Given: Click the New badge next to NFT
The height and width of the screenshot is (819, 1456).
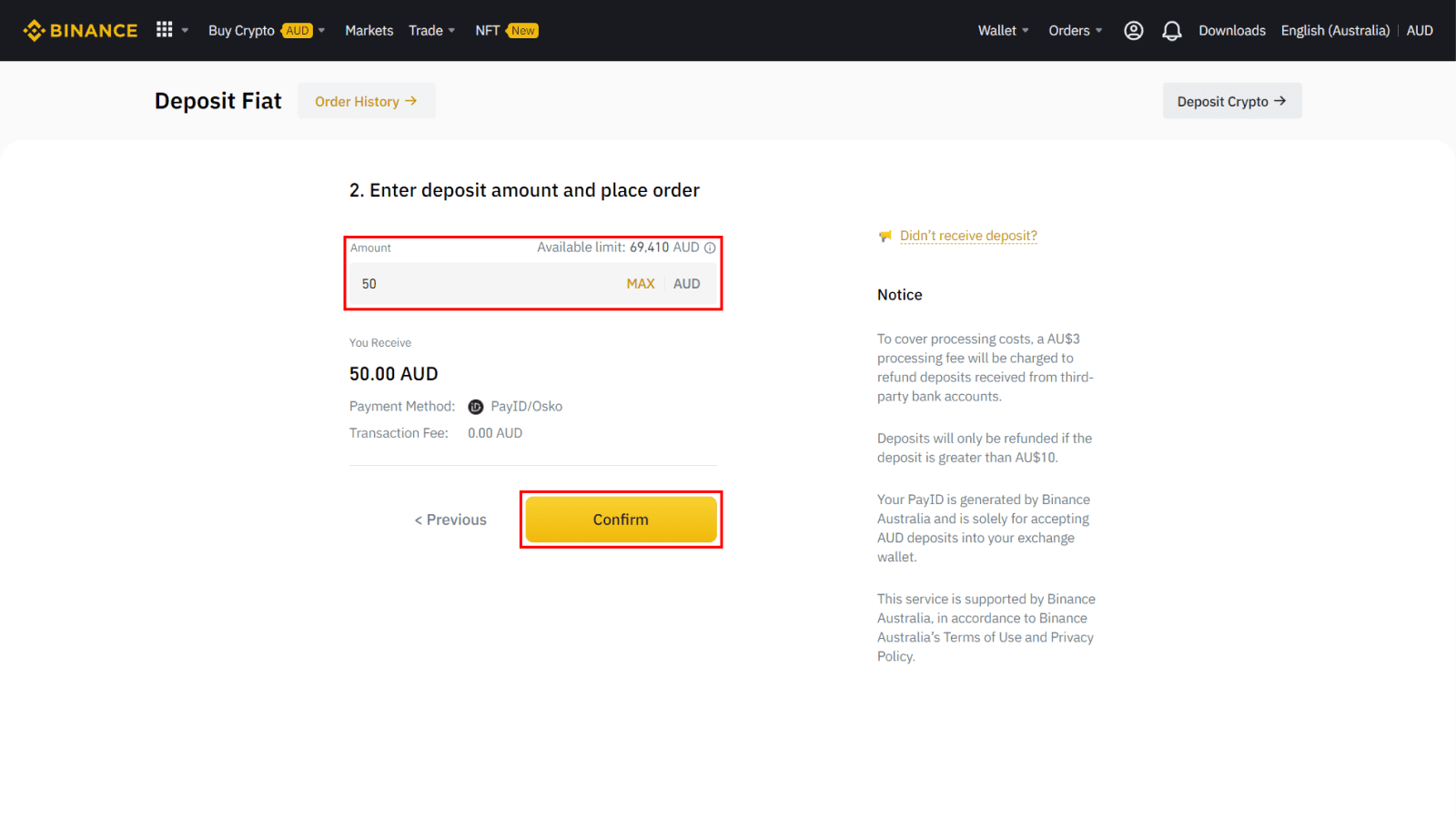Looking at the screenshot, I should tap(523, 31).
